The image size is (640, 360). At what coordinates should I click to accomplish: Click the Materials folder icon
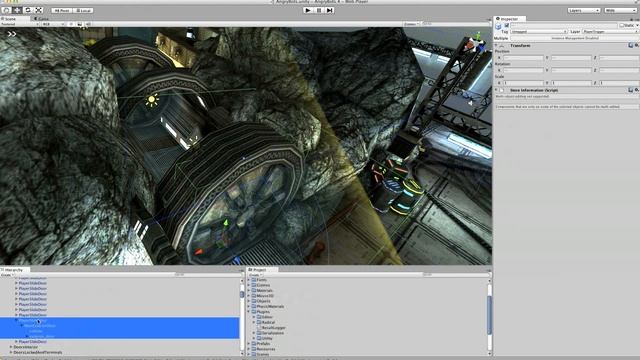pyautogui.click(x=254, y=291)
